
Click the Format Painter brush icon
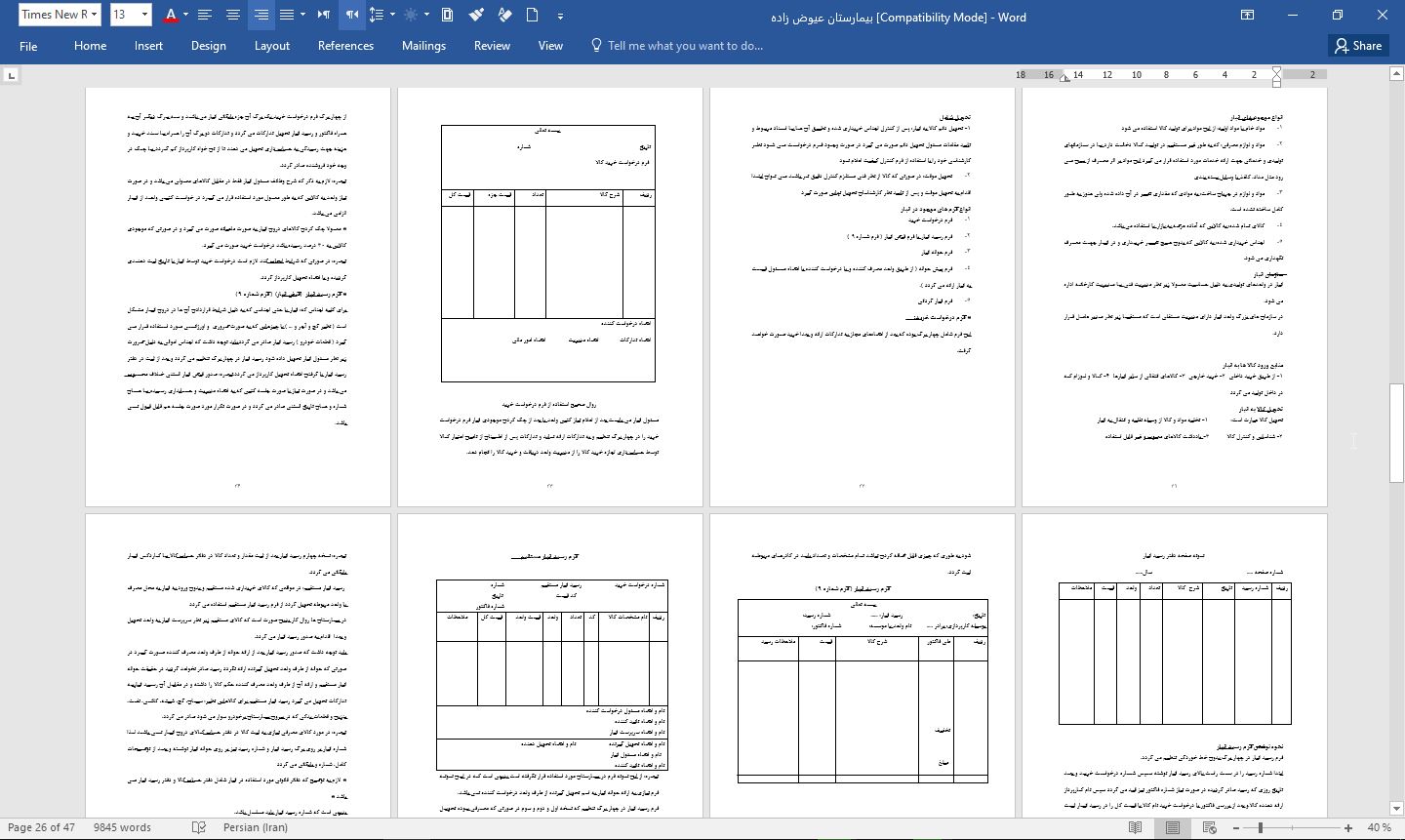[476, 15]
